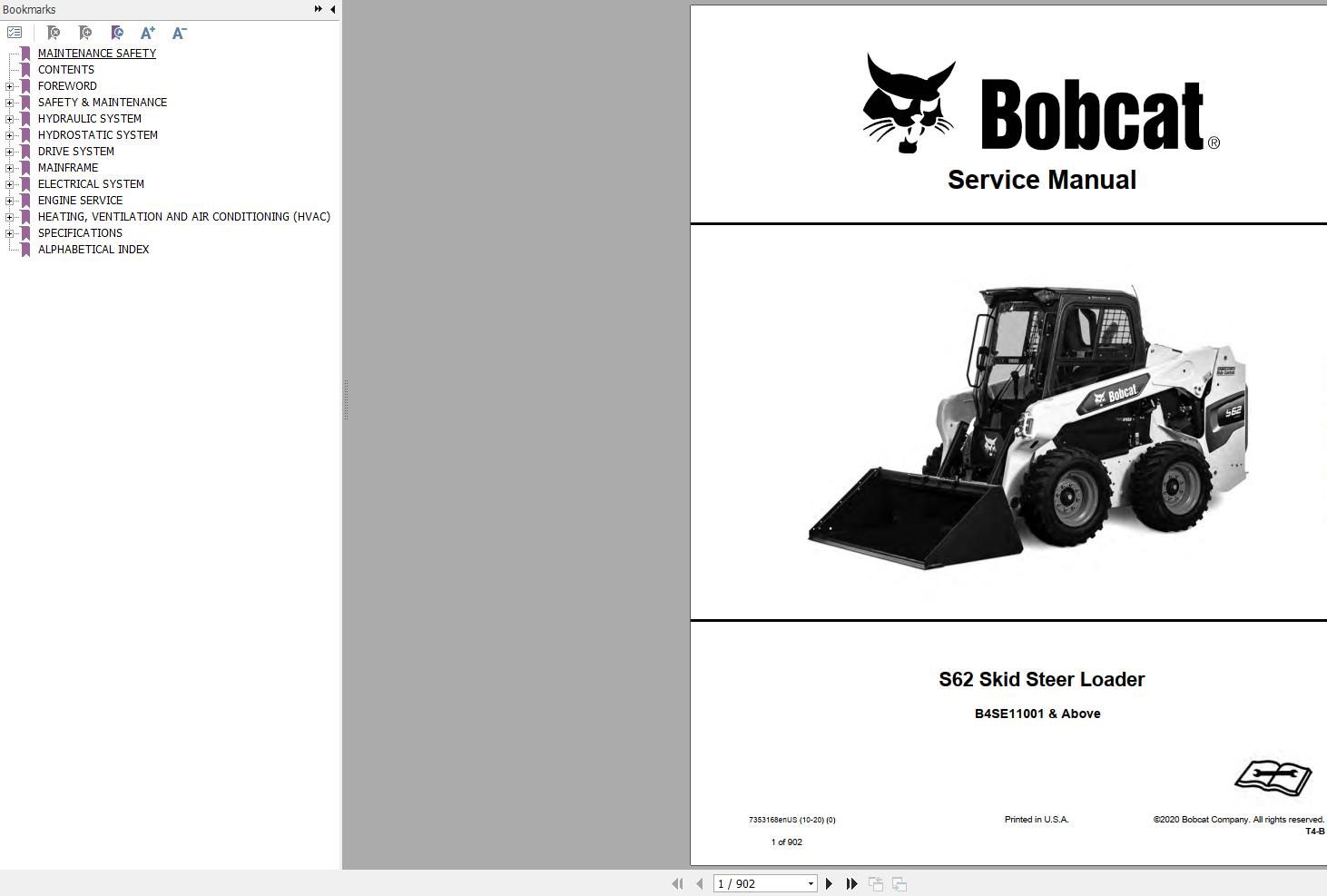
Task: Advance to next page with arrow button
Action: tap(829, 882)
